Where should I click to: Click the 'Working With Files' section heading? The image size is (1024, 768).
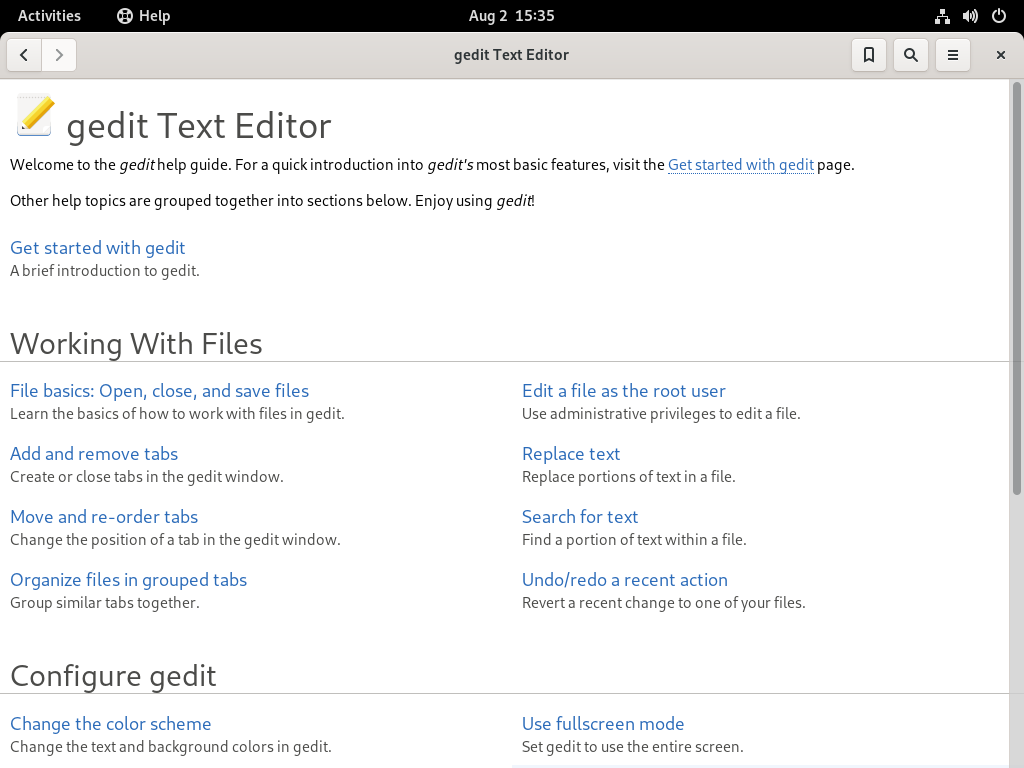coord(136,344)
